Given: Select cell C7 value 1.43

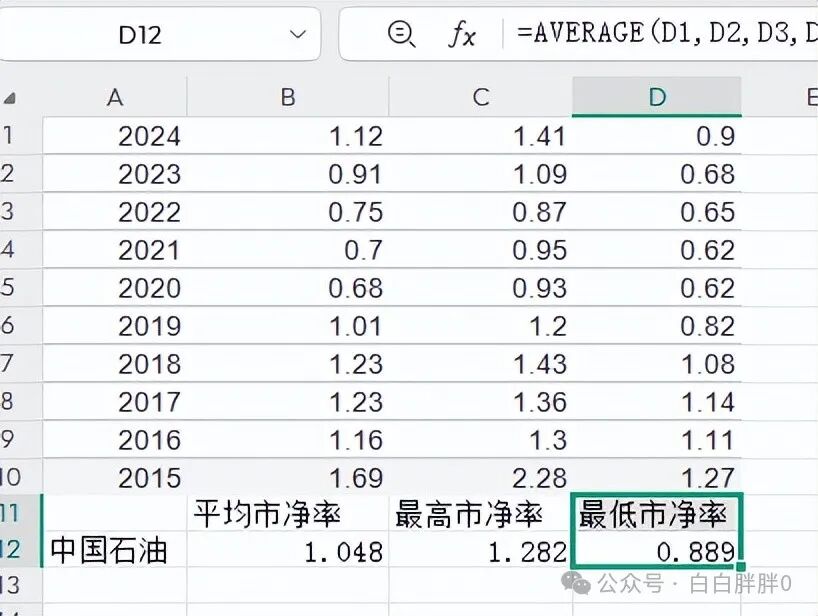Looking at the screenshot, I should click(480, 364).
